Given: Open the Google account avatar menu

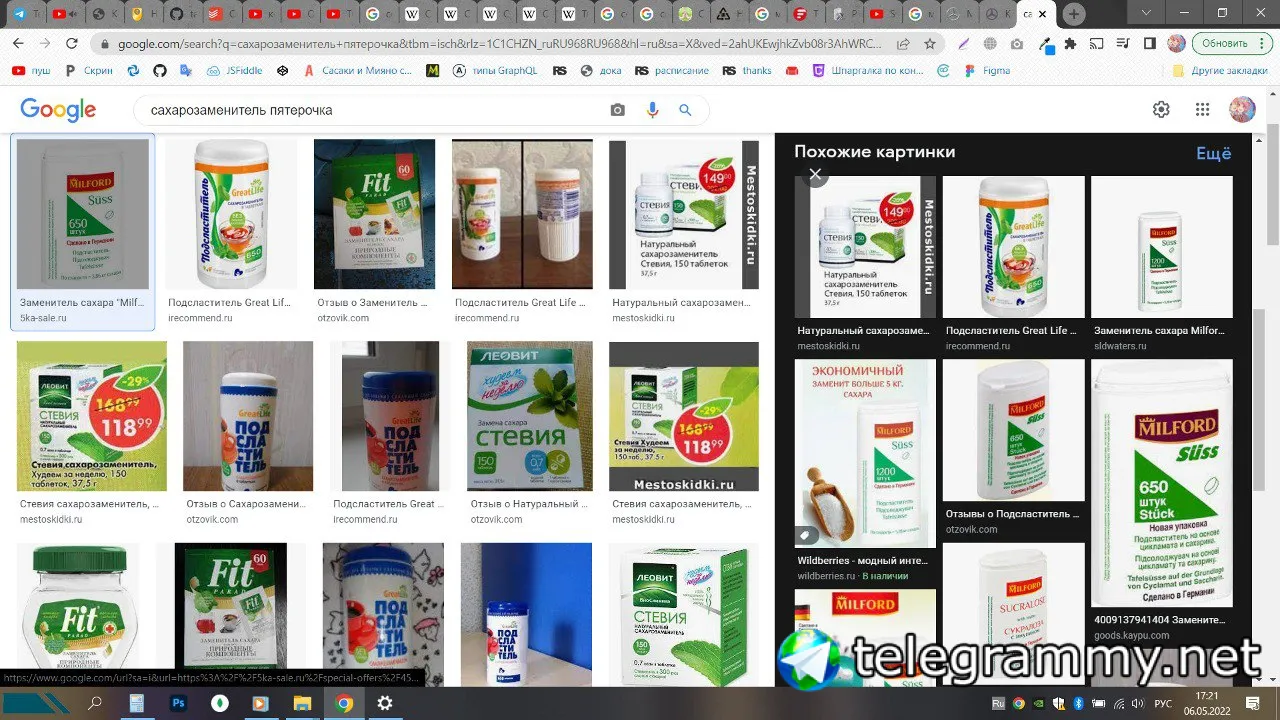Looking at the screenshot, I should pyautogui.click(x=1242, y=110).
